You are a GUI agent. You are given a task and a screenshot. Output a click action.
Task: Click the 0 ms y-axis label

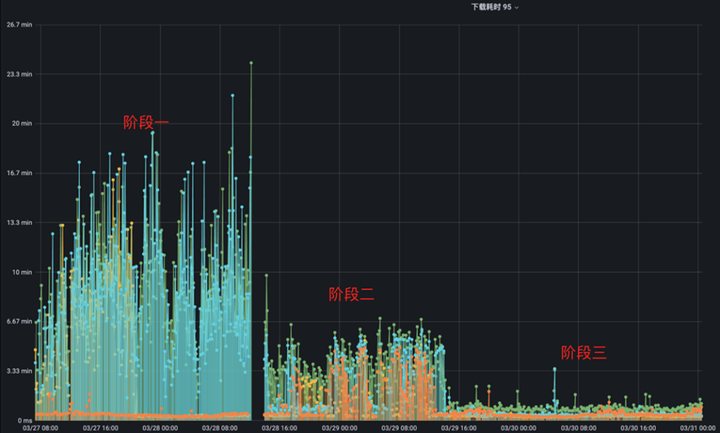pos(25,420)
